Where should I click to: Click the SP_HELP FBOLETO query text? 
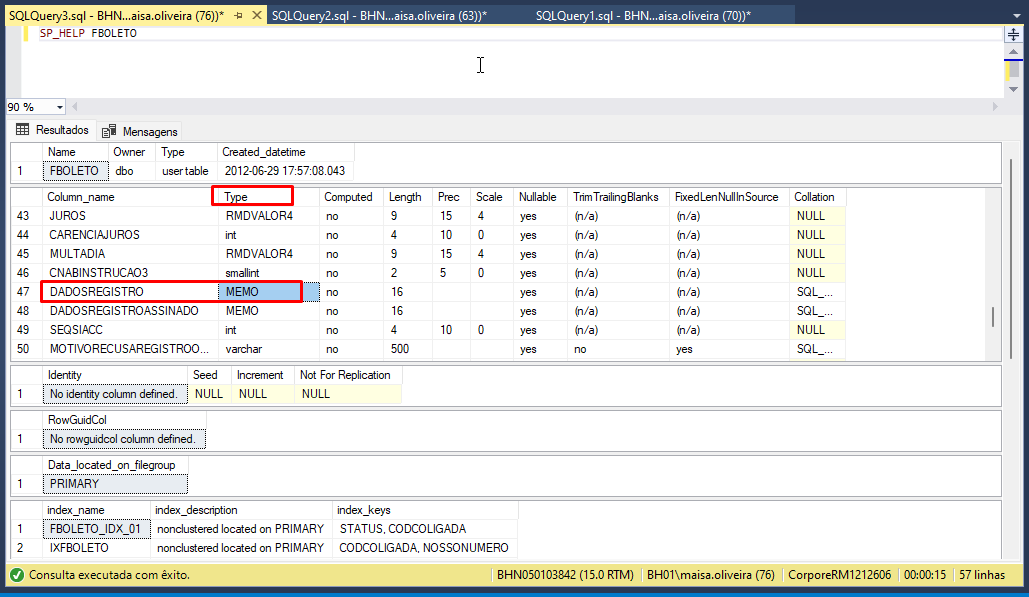click(x=88, y=33)
